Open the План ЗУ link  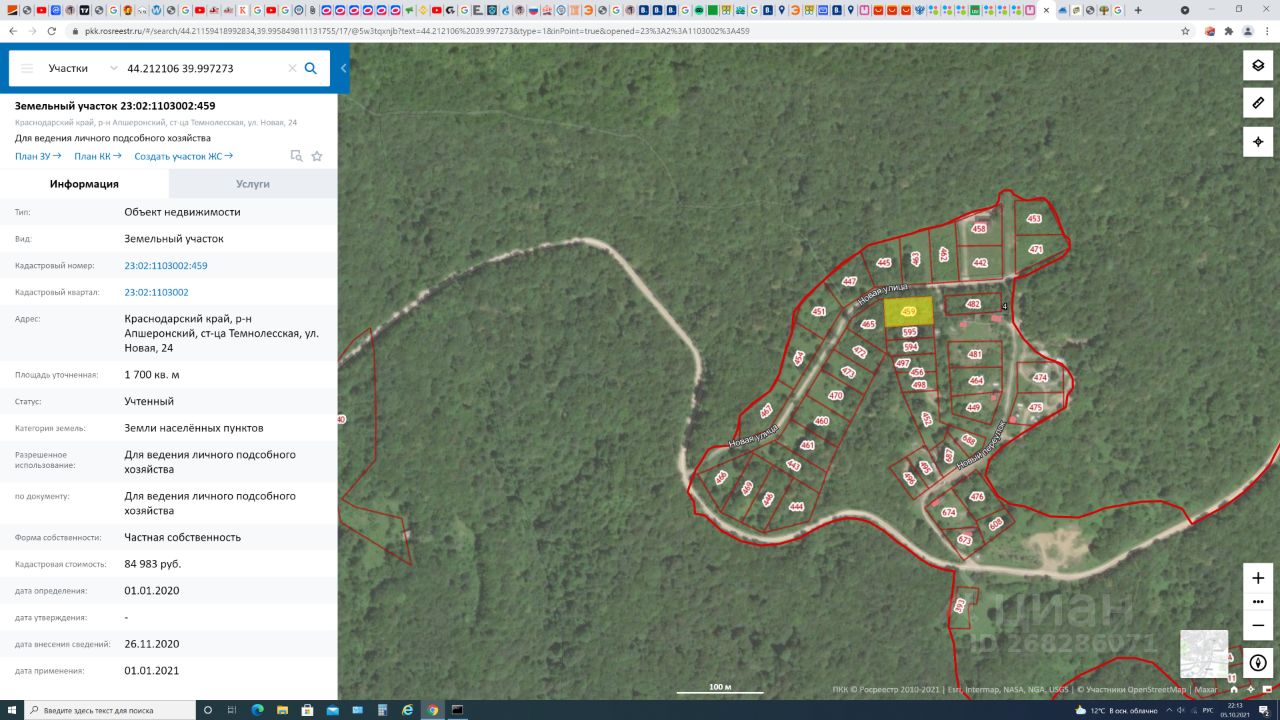[38, 156]
